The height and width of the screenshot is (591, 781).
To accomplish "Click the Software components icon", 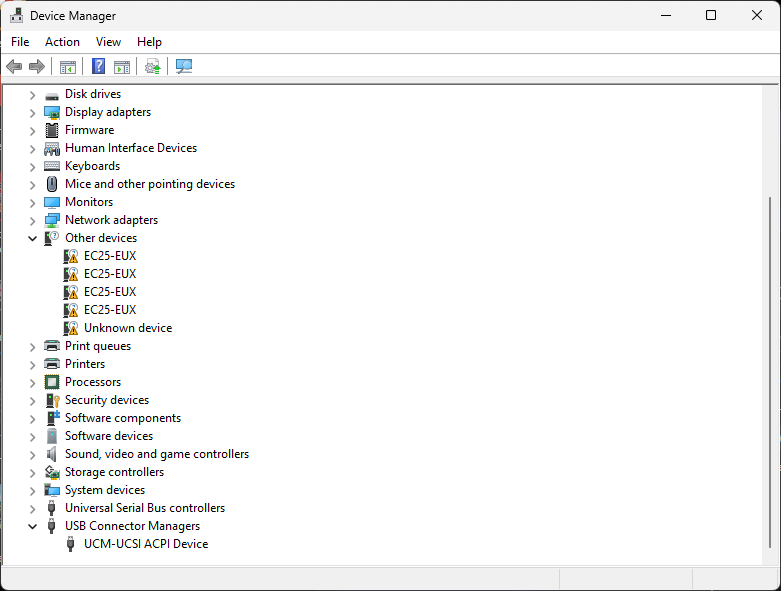I will coord(53,418).
